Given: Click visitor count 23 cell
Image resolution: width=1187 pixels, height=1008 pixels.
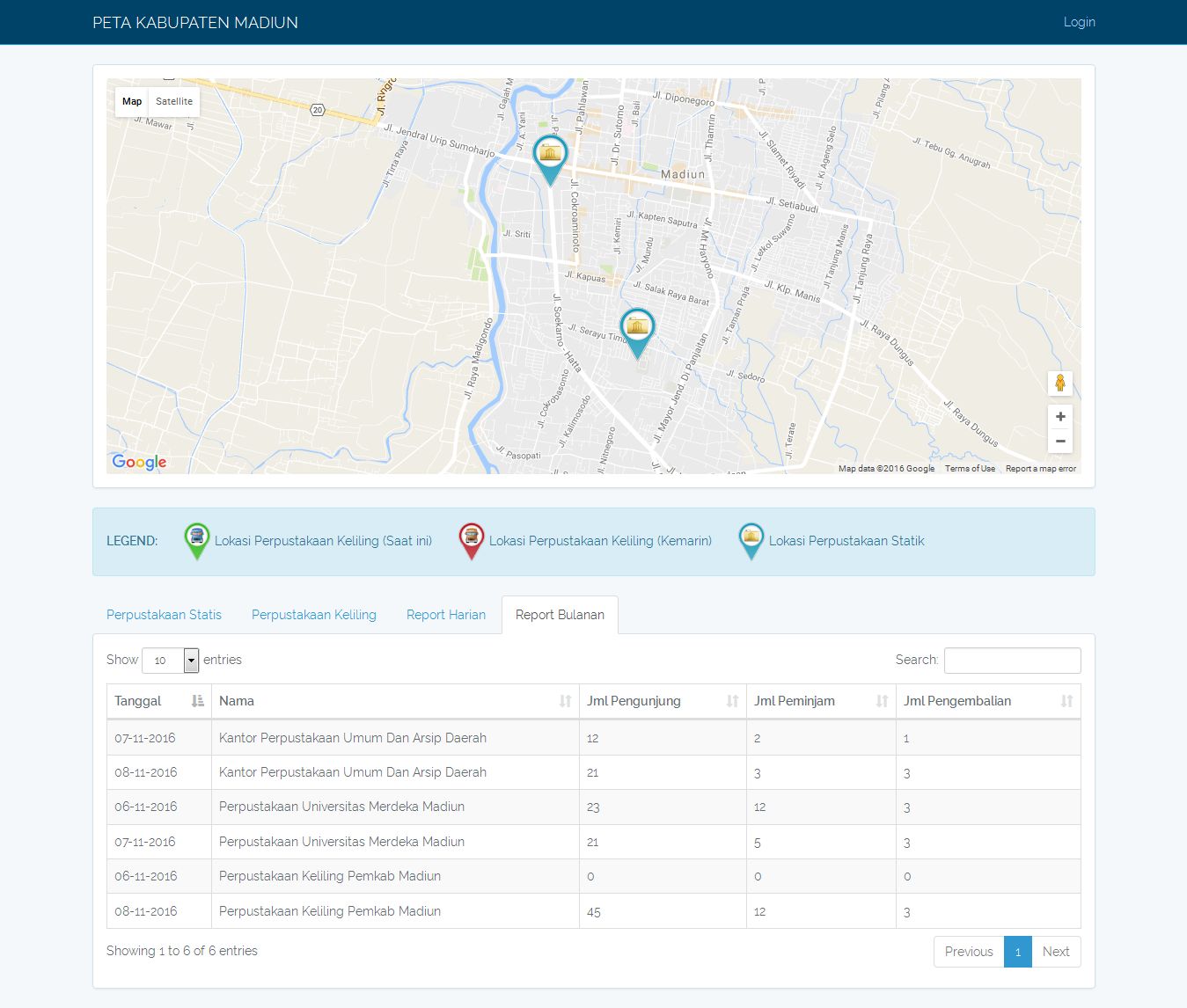Looking at the screenshot, I should (593, 807).
